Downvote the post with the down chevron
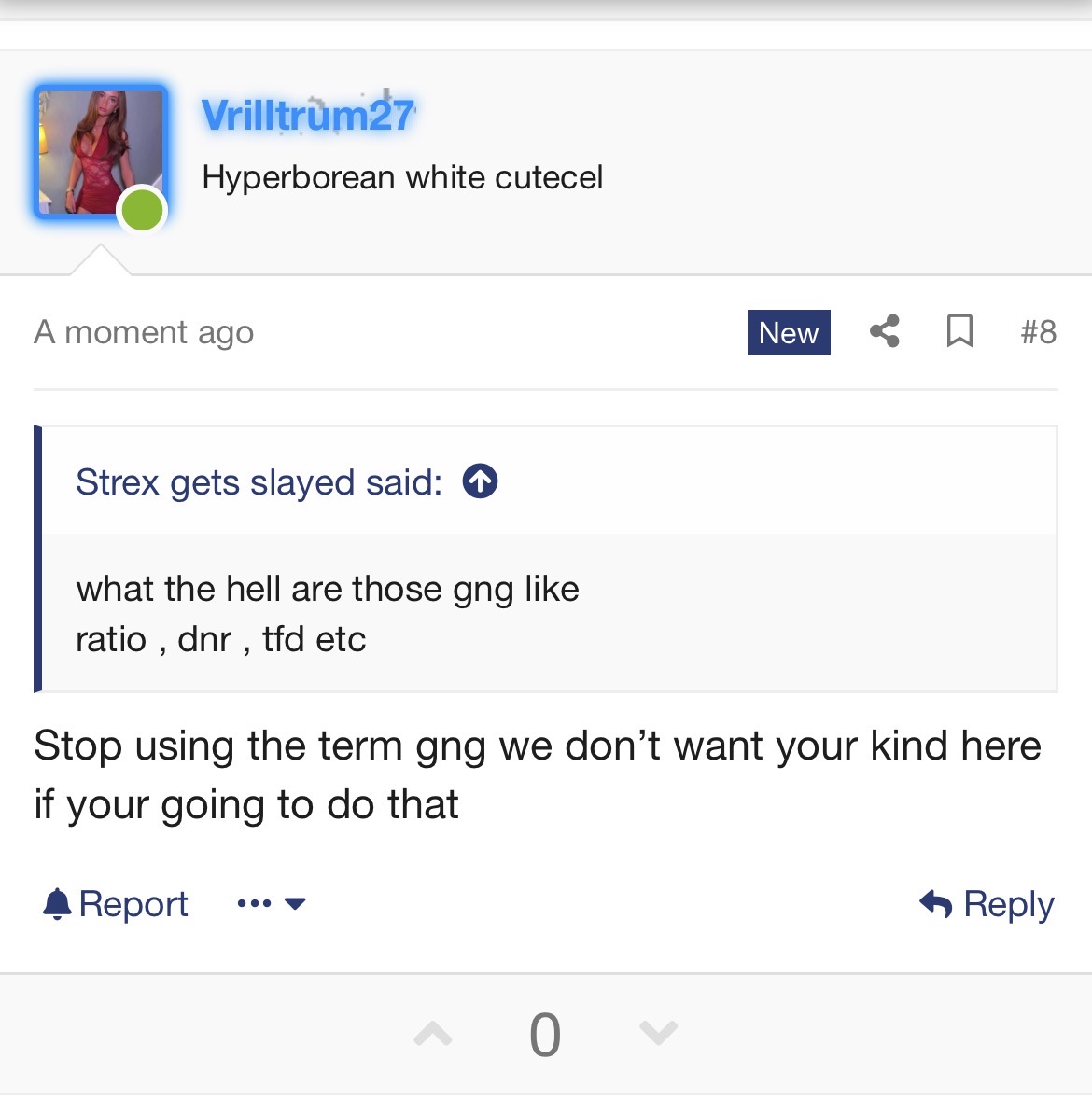This screenshot has width=1092, height=1115. click(658, 1033)
